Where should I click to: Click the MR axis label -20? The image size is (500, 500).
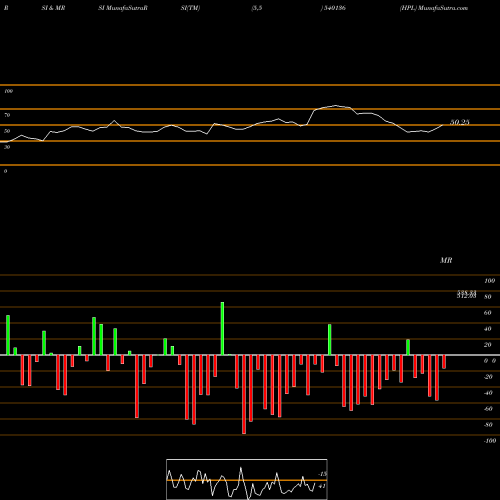(x=488, y=377)
